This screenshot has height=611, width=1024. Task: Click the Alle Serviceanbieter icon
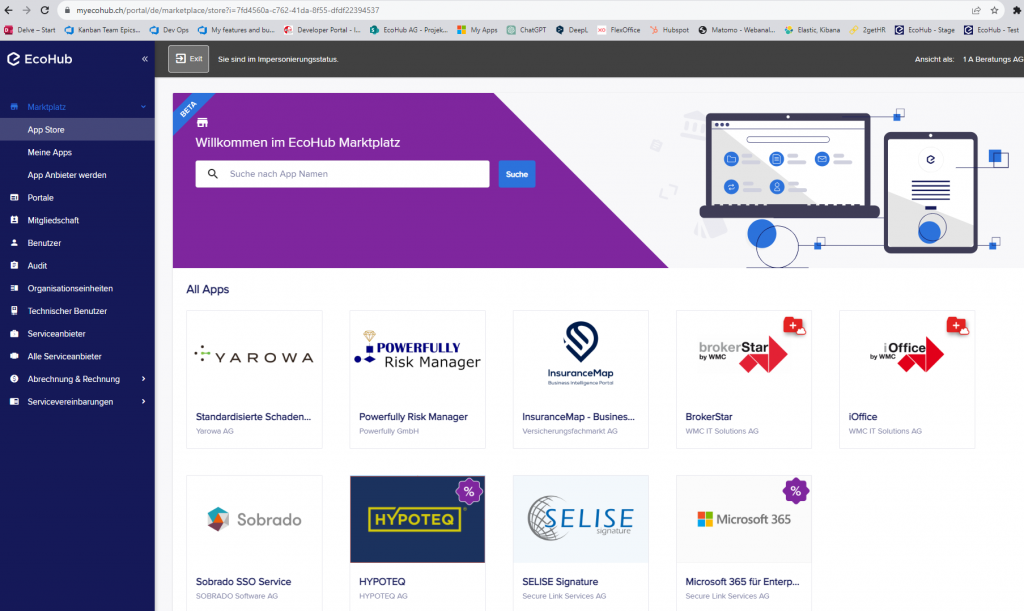pyautogui.click(x=14, y=356)
